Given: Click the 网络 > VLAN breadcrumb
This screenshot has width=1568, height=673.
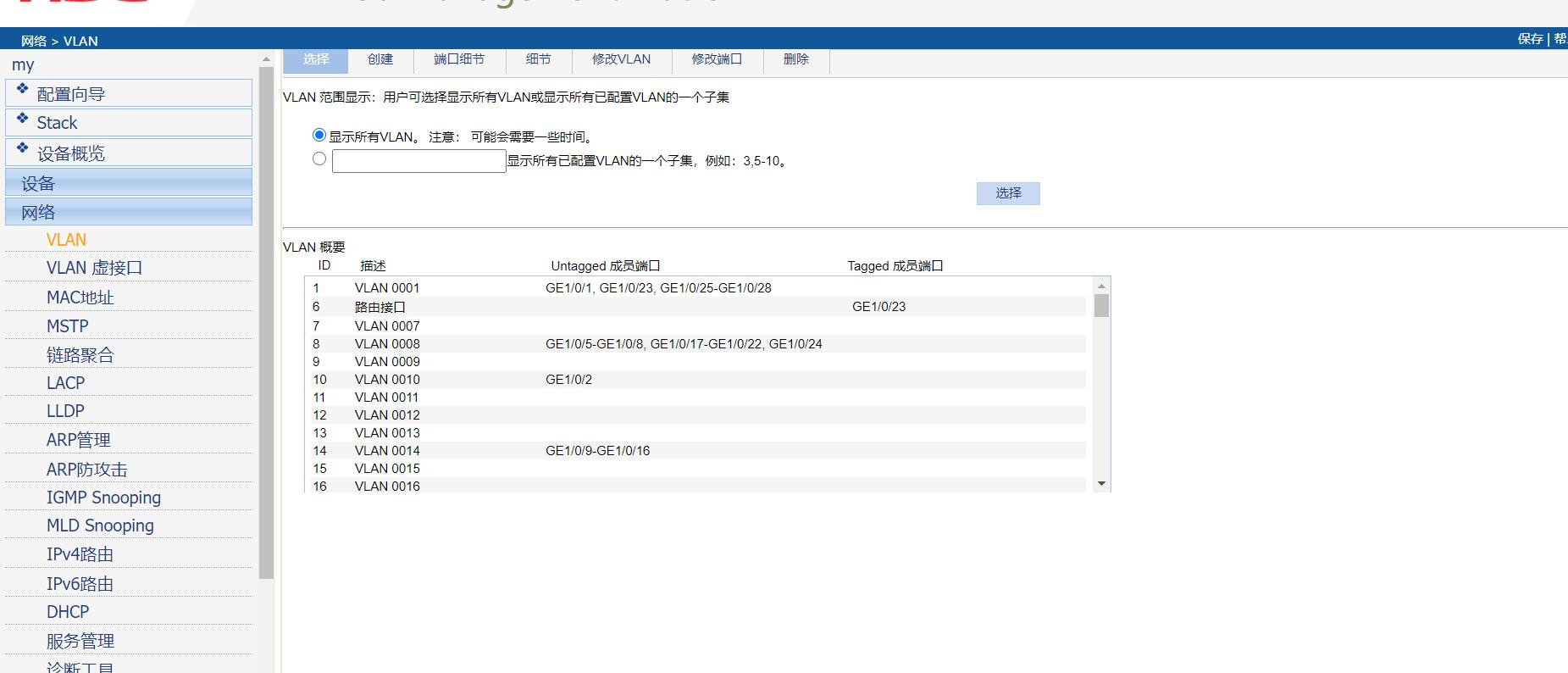Looking at the screenshot, I should [x=59, y=41].
